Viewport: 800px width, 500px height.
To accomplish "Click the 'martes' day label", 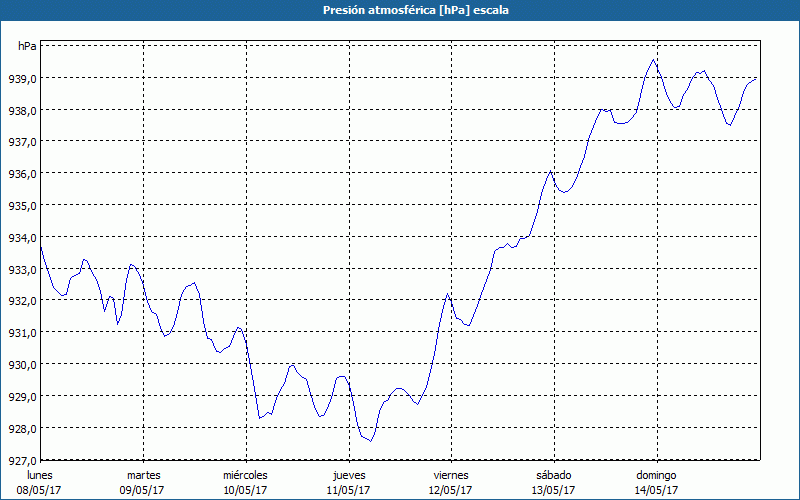I will 143,475.
